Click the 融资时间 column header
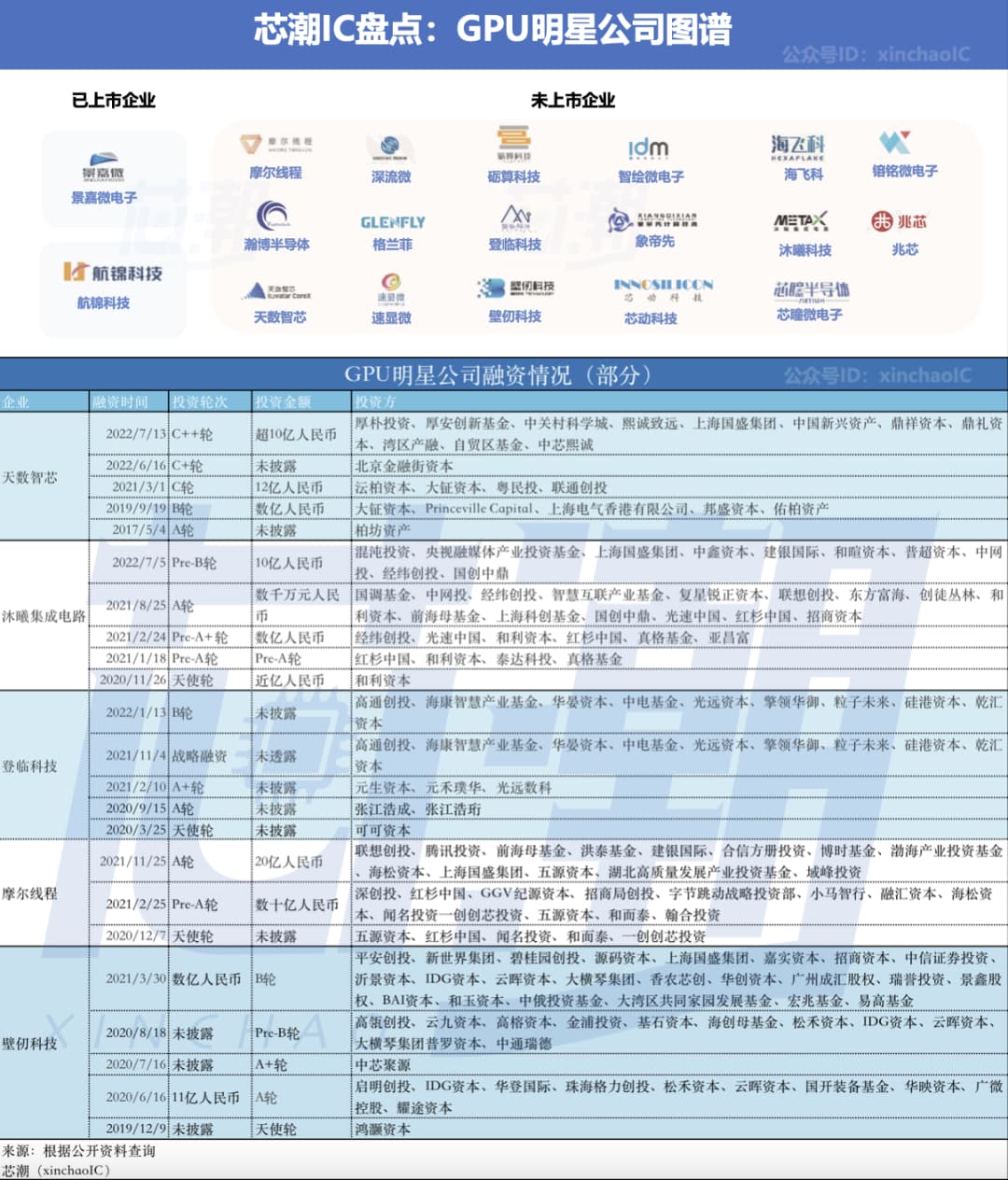This screenshot has height=1180, width=1008. (119, 402)
